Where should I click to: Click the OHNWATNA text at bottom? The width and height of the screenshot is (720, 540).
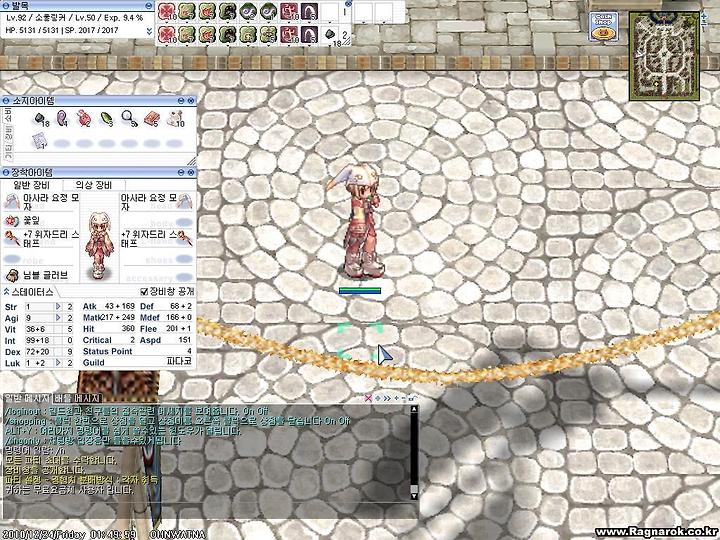[178, 534]
